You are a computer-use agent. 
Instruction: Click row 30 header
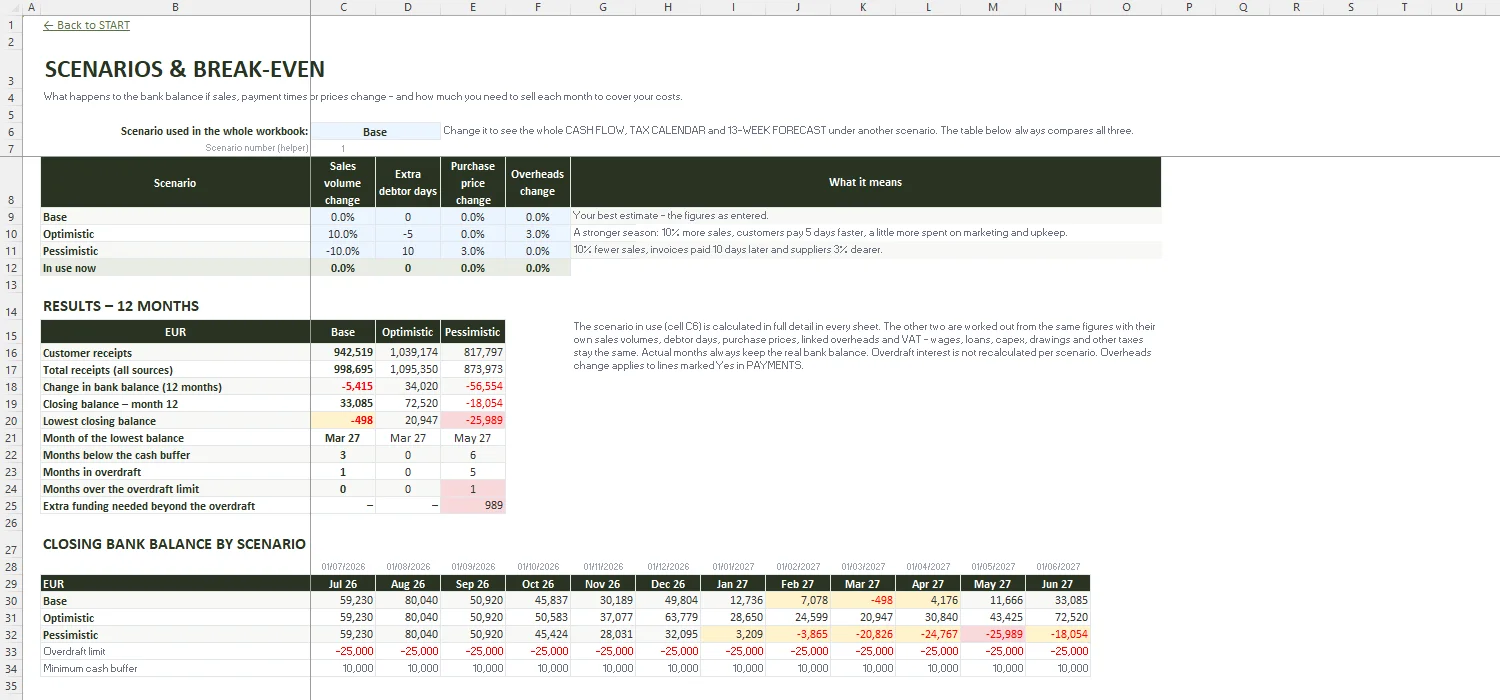pyautogui.click(x=11, y=601)
